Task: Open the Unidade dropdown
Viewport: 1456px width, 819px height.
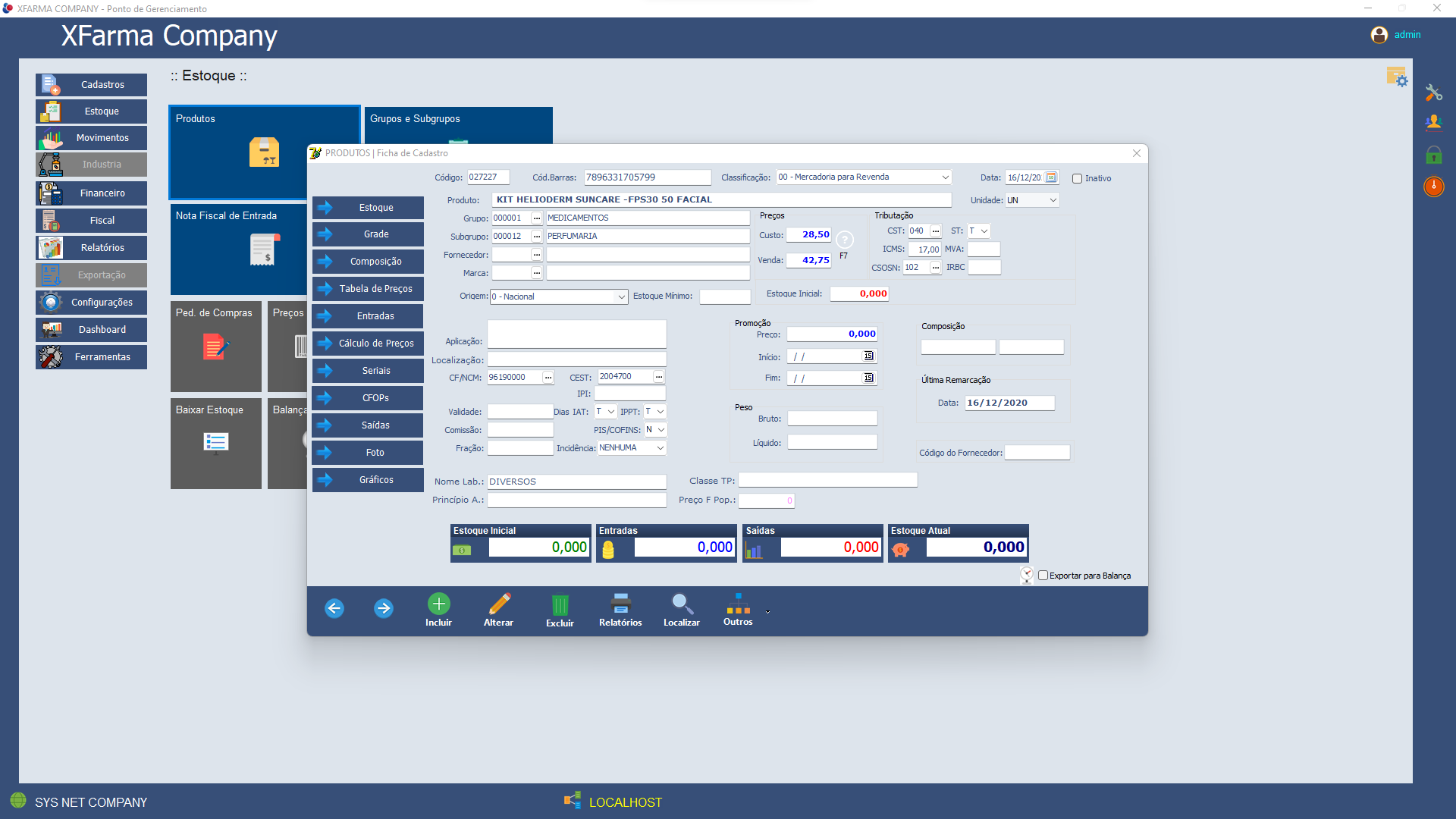Action: (x=1053, y=200)
